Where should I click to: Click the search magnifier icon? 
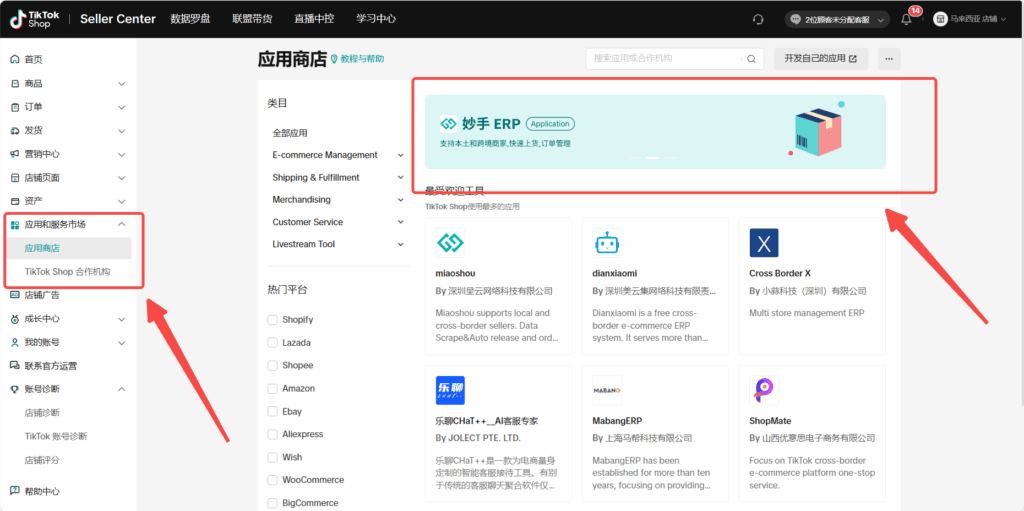[x=751, y=59]
